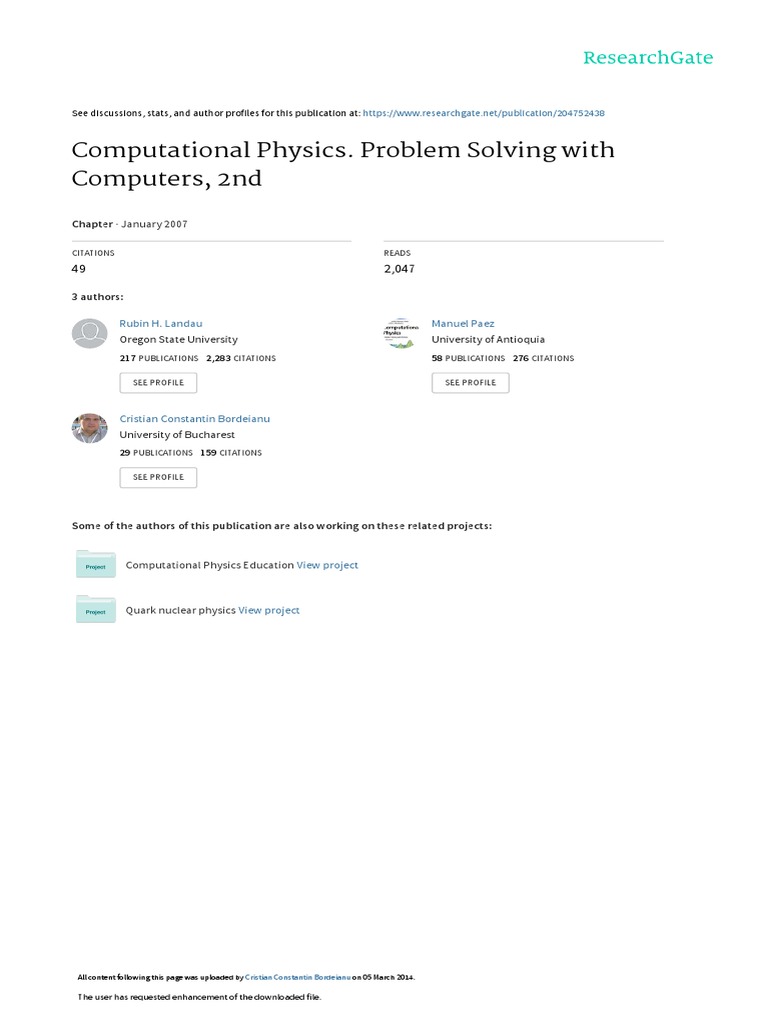Click the Quark nuclear physics project icon
The height and width of the screenshot is (1024, 768).
pos(96,610)
